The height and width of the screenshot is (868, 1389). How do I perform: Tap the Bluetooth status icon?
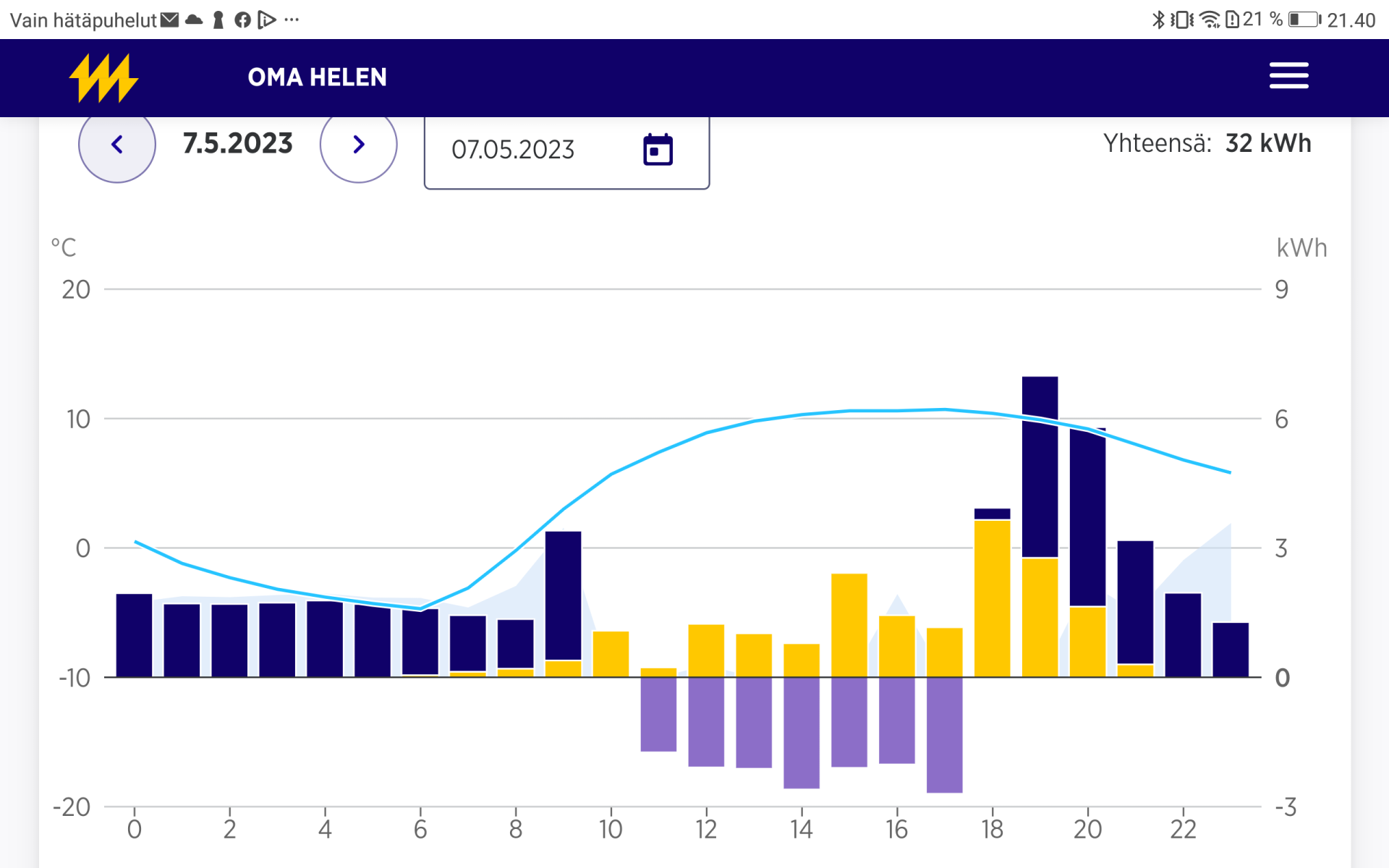click(1158, 20)
